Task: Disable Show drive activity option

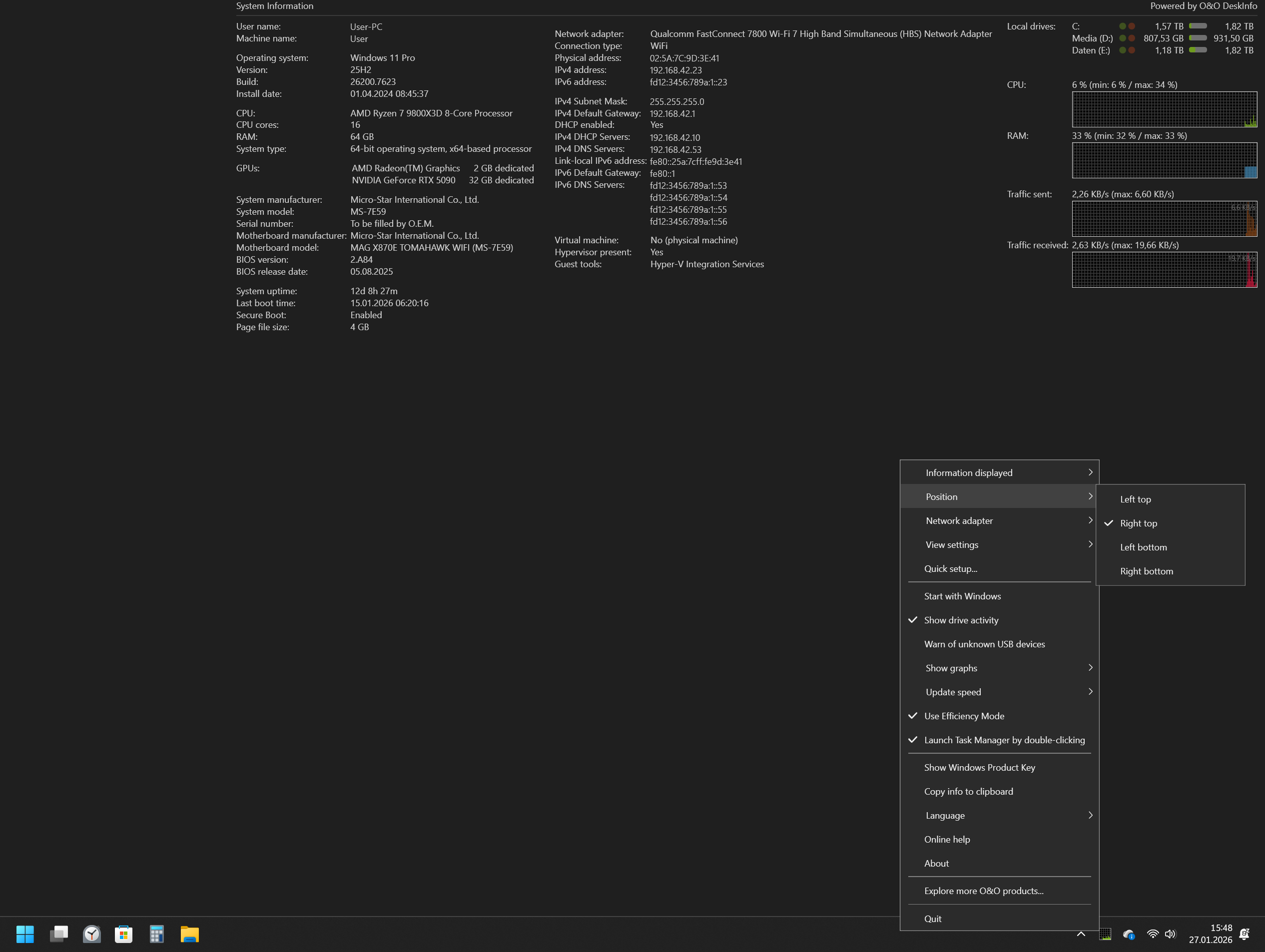Action: tap(961, 620)
